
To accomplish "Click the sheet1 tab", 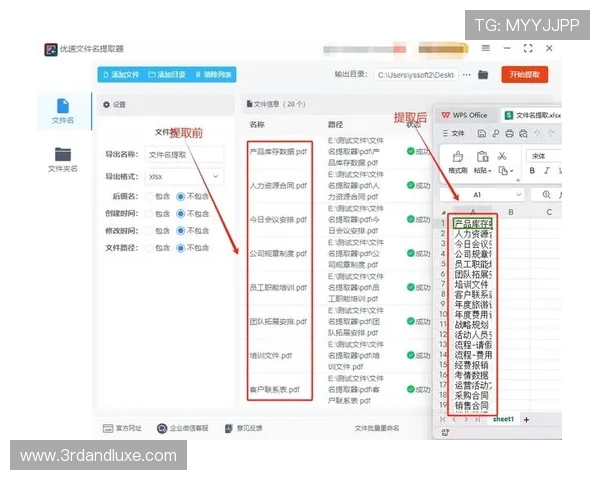I will [504, 419].
